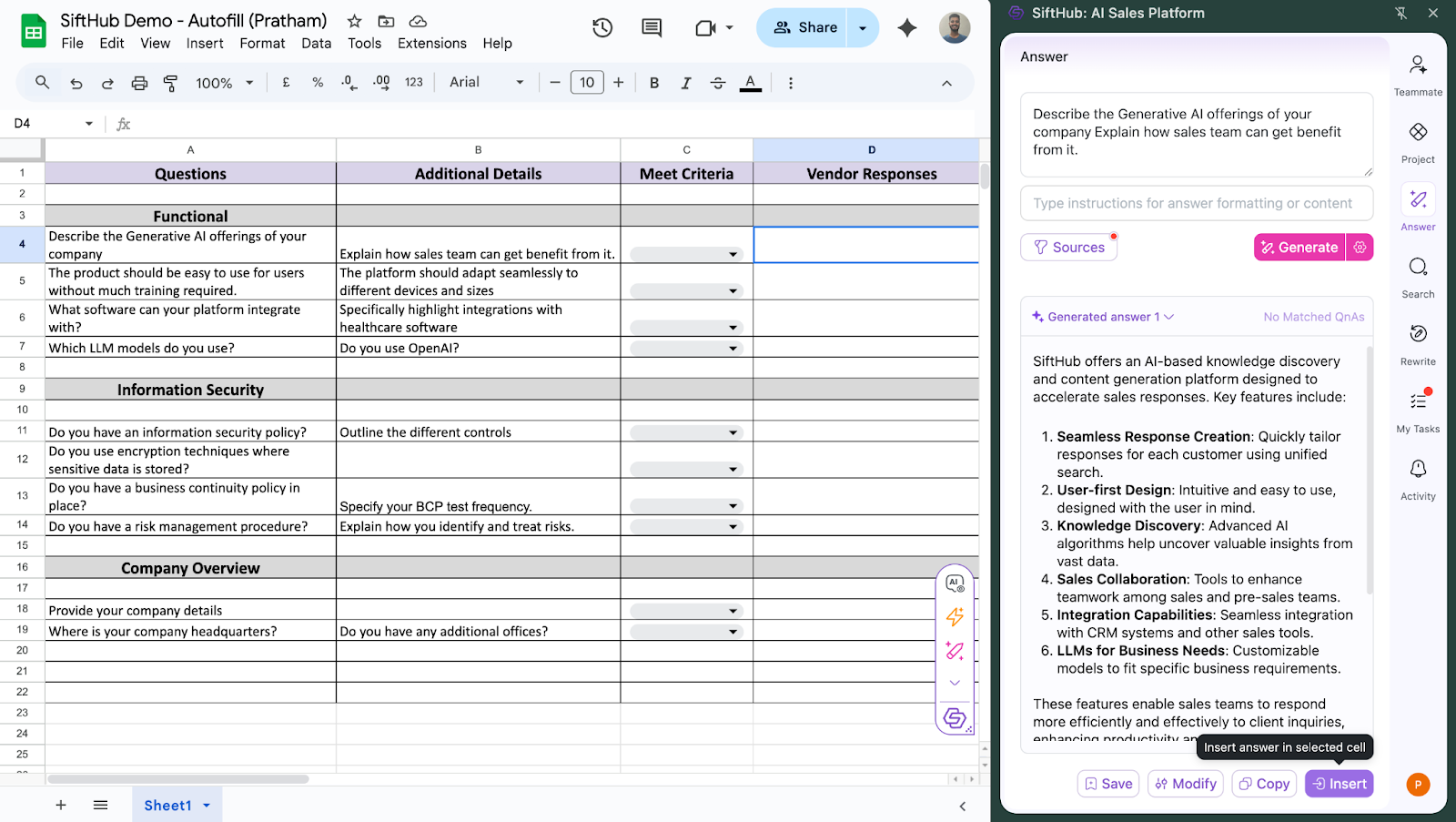Open the Activity notifications bell
This screenshot has height=822, width=1456.
tap(1418, 469)
